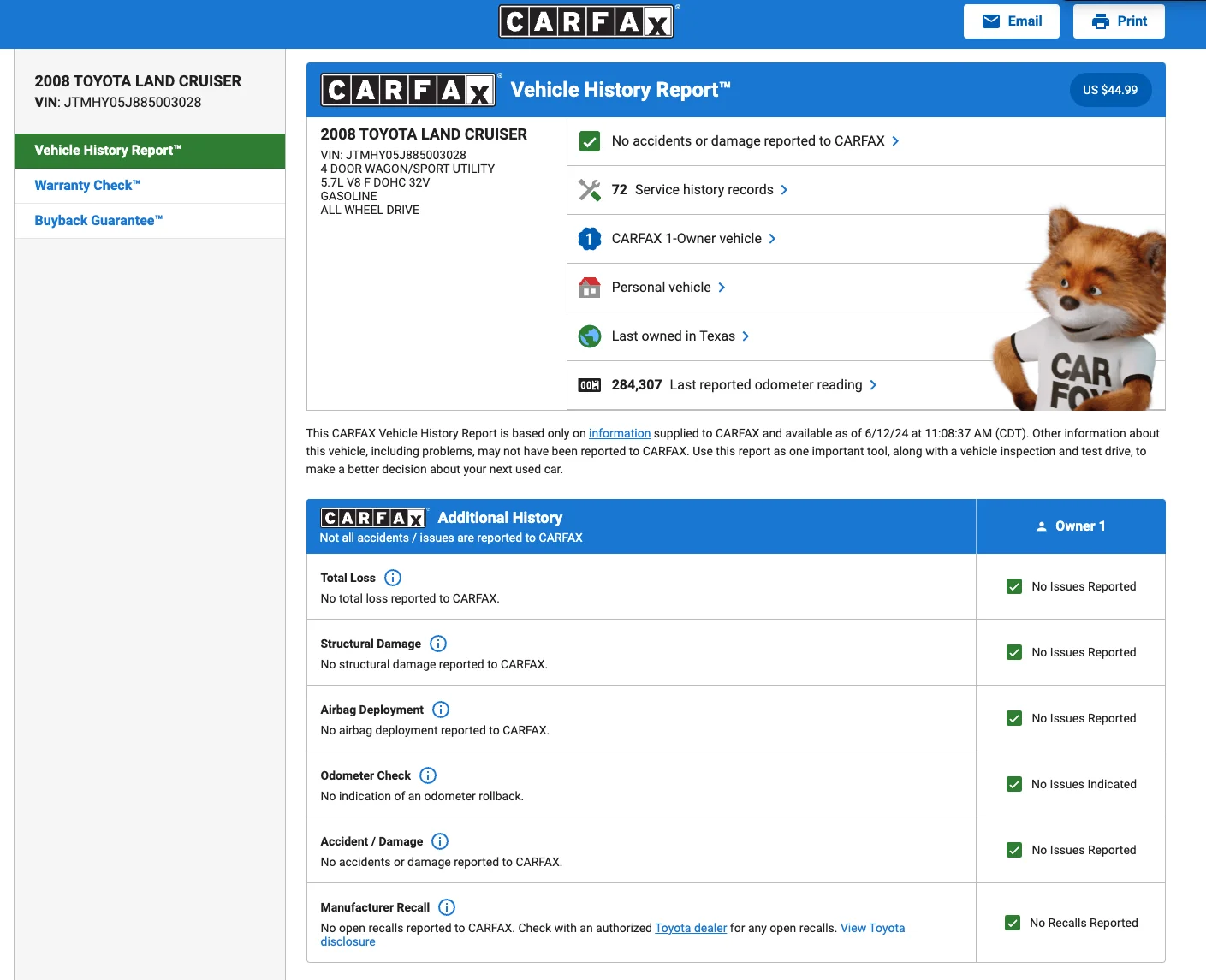
Task: Open the information hyperlink in disclaimer
Action: [x=620, y=434]
